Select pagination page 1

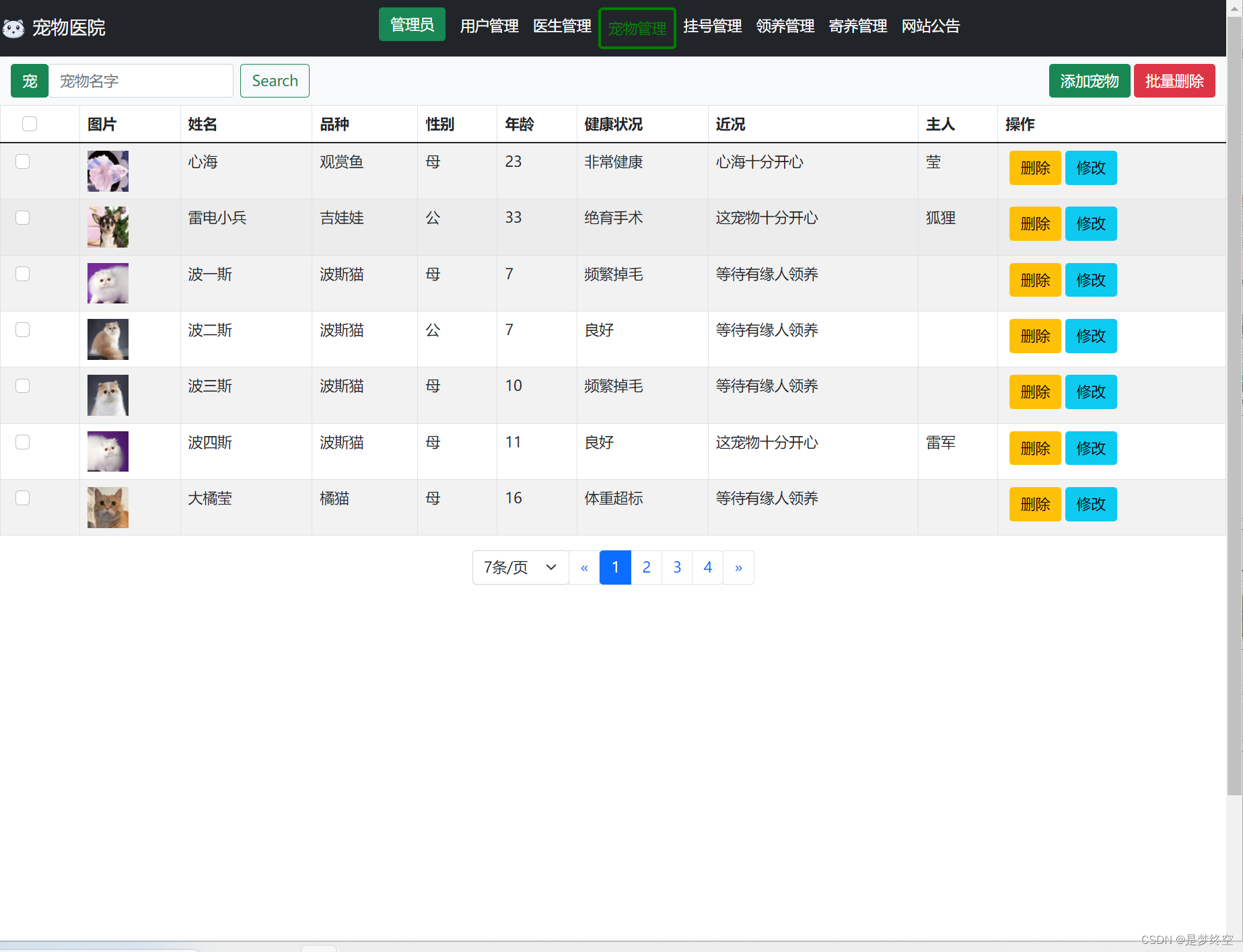[615, 567]
